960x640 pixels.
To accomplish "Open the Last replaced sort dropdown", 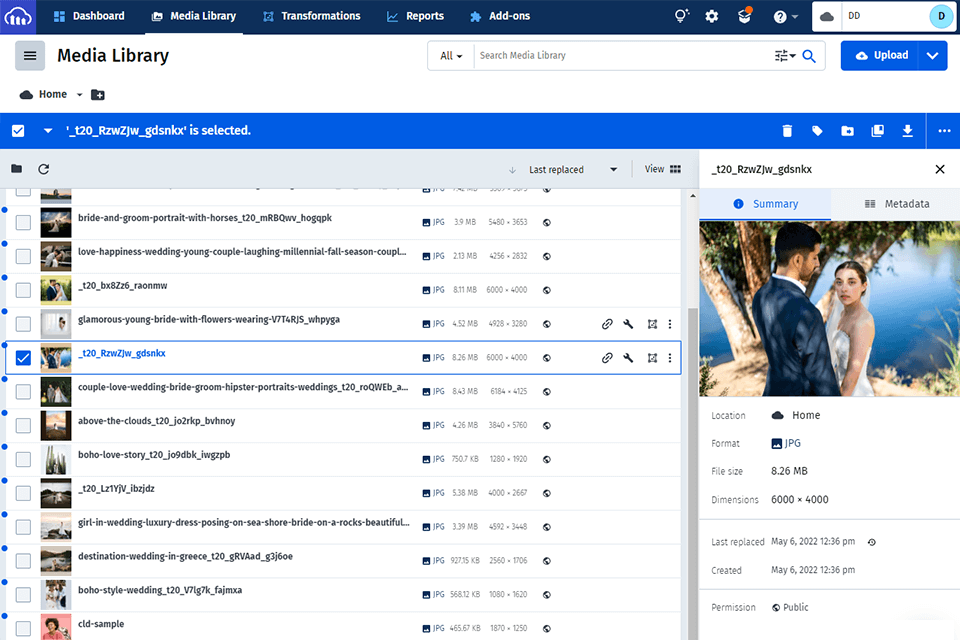I will 573,170.
